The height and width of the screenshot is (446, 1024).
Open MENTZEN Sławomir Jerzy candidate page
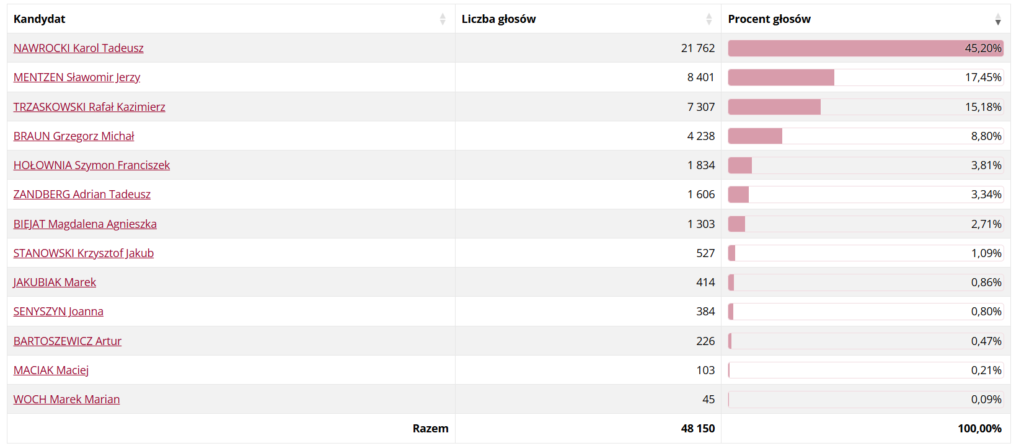click(78, 77)
